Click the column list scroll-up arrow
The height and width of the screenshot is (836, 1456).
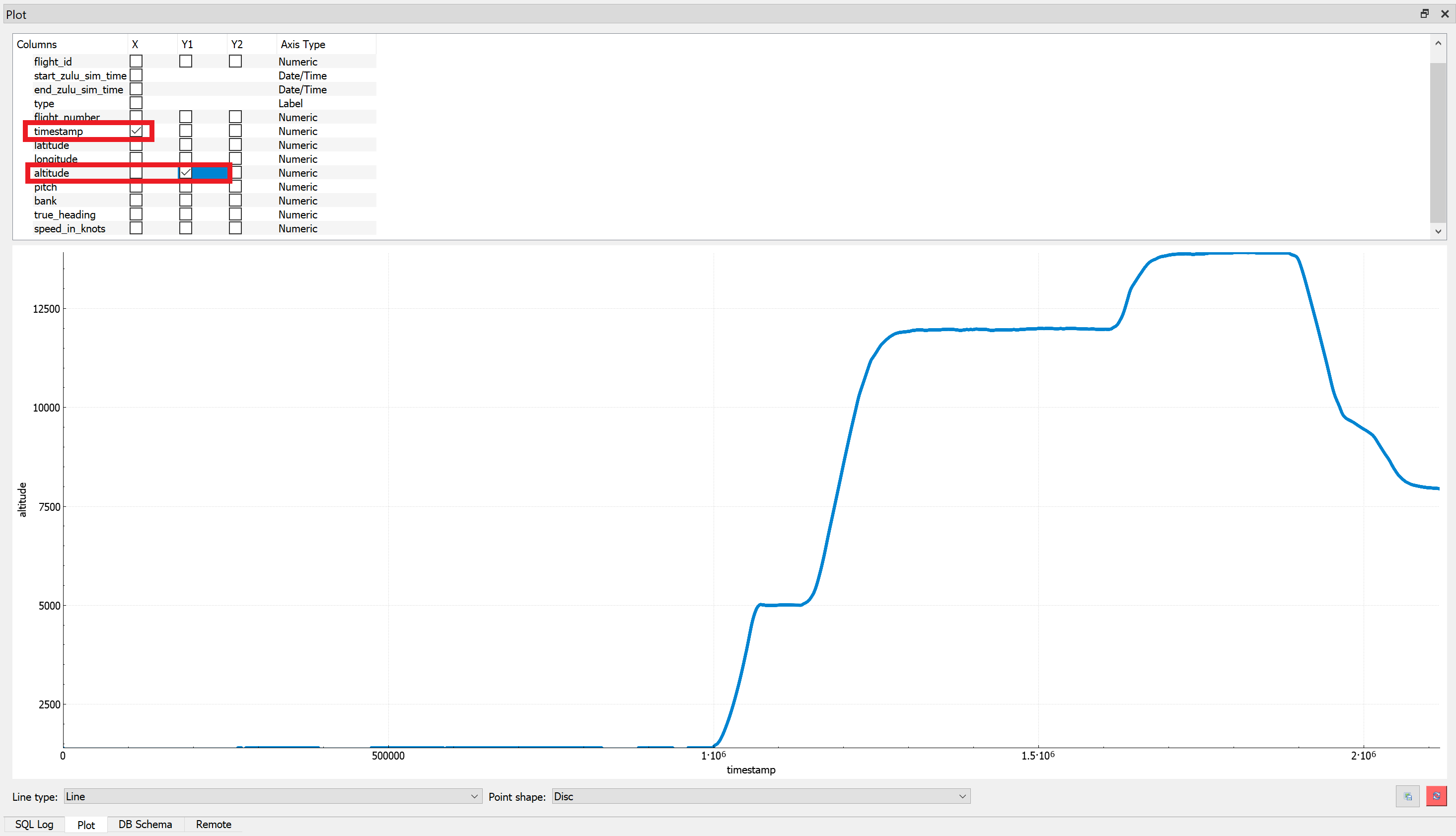[1438, 43]
